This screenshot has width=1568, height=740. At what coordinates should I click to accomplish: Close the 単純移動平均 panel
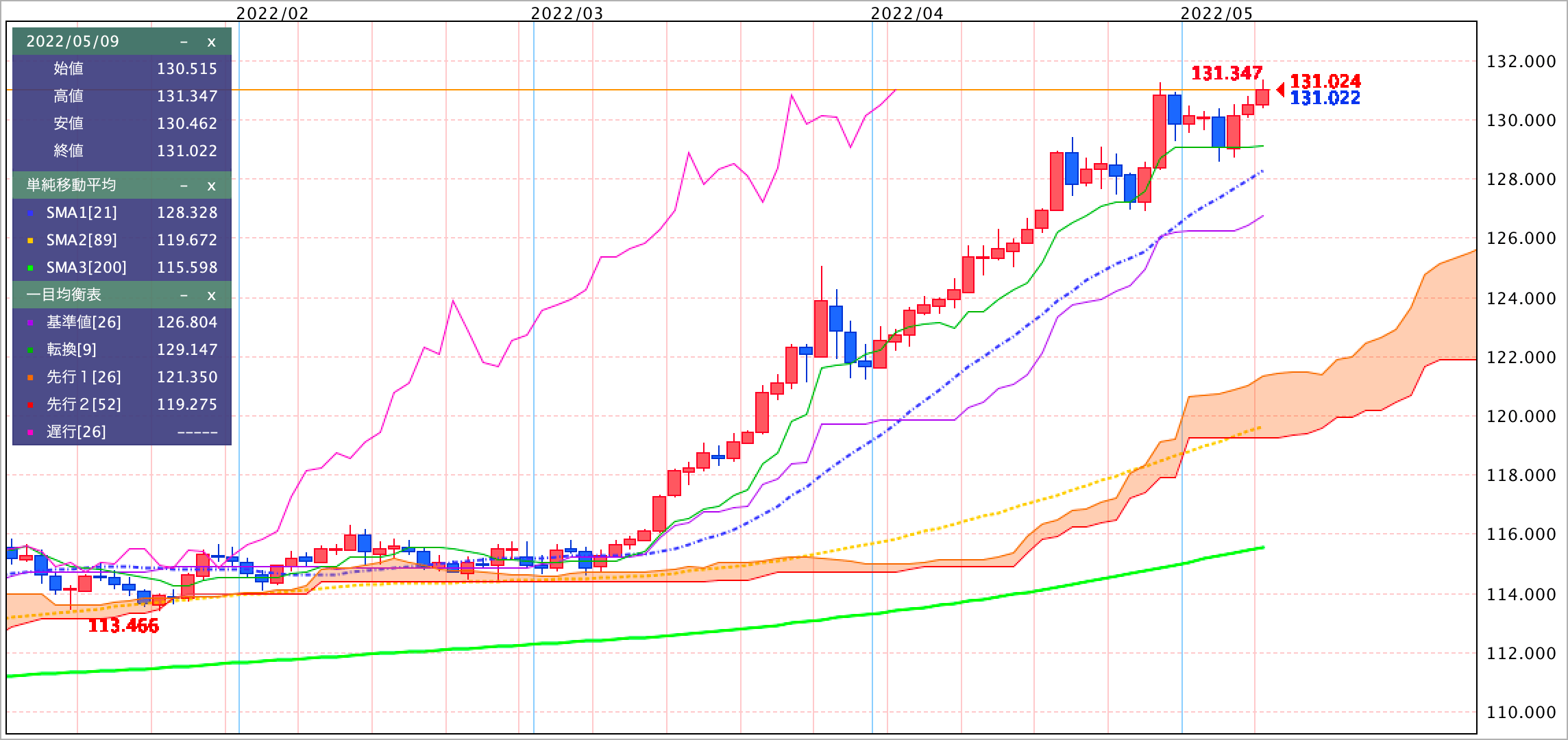coord(211,186)
